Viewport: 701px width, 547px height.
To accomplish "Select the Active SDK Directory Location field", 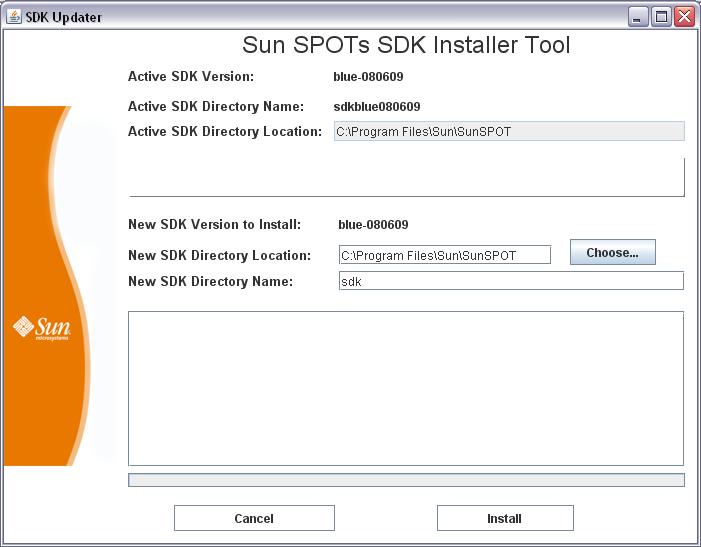I will pyautogui.click(x=508, y=131).
